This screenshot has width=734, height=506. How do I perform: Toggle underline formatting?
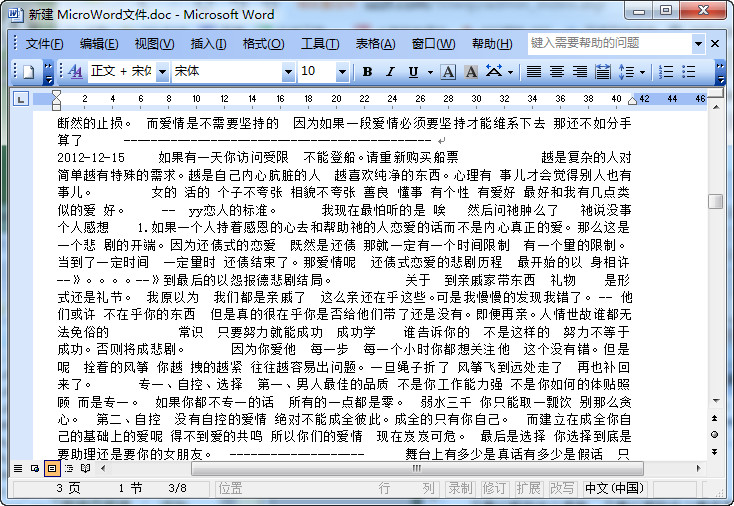click(413, 72)
